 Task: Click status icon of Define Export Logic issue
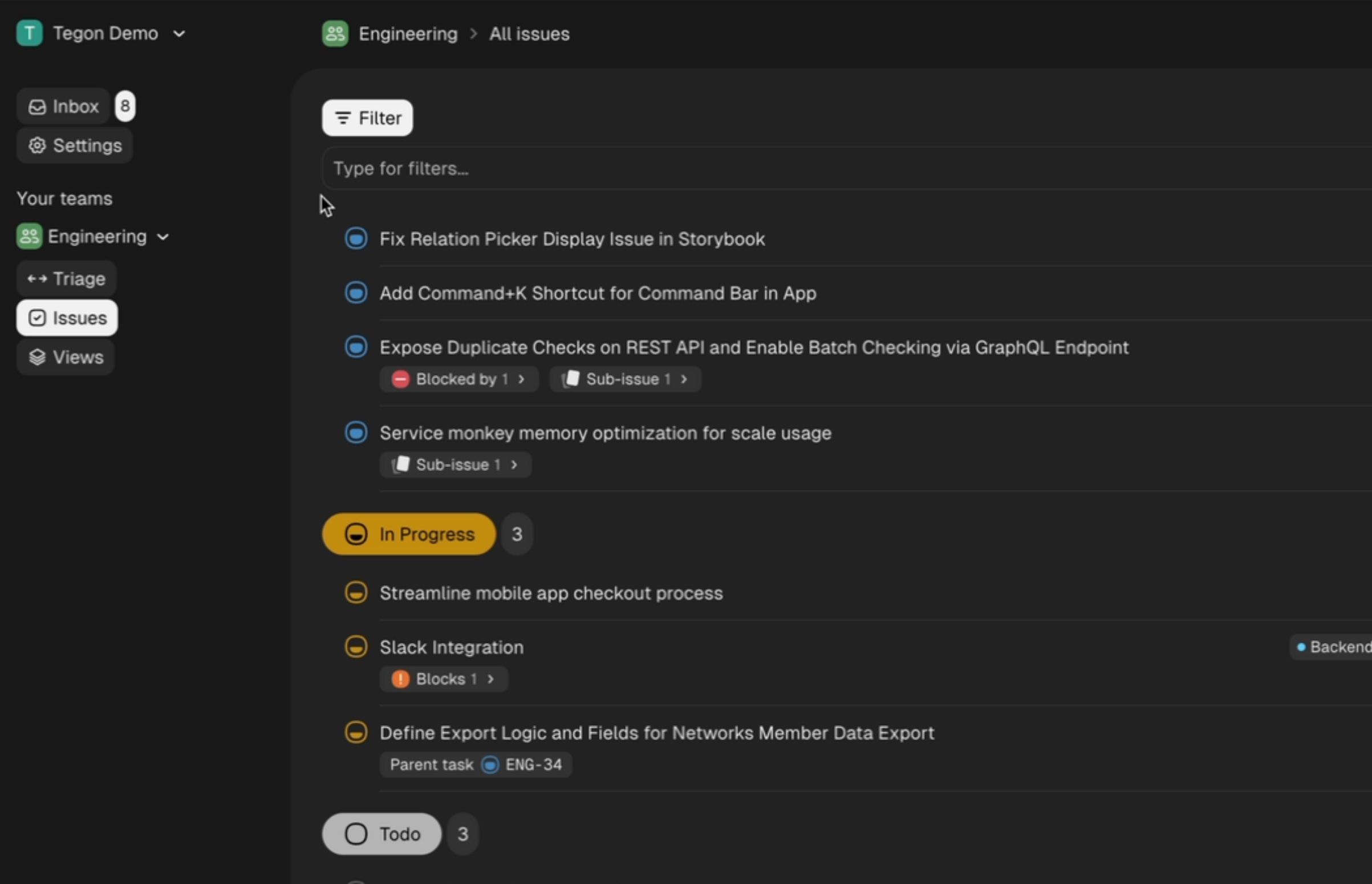[x=356, y=732]
